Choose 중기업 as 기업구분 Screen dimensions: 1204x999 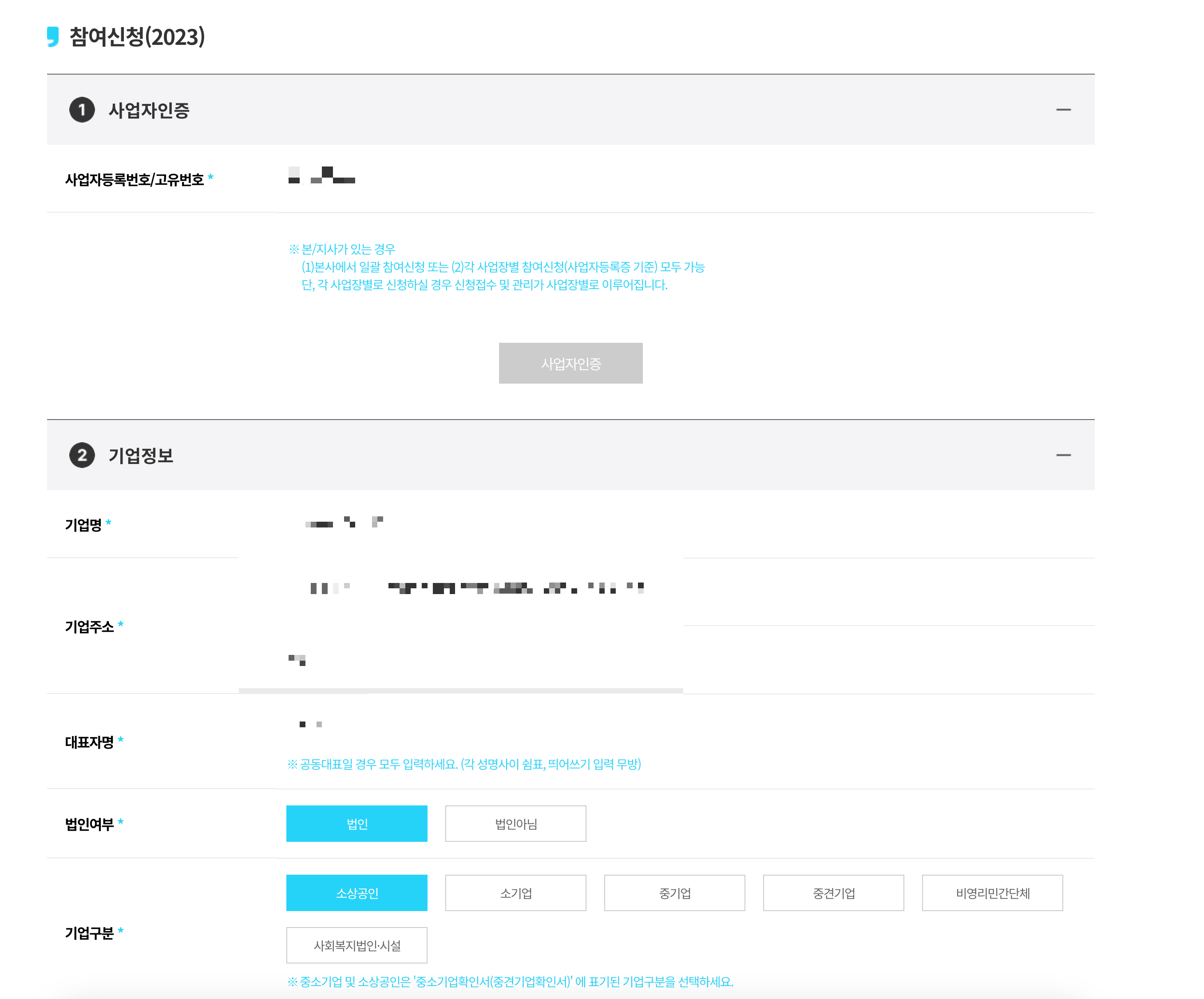point(674,893)
